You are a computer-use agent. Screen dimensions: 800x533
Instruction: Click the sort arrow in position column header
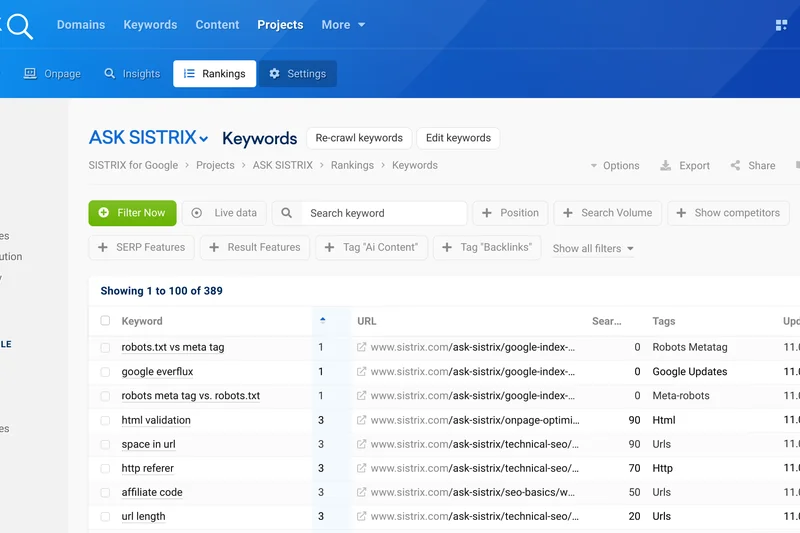coord(322,321)
